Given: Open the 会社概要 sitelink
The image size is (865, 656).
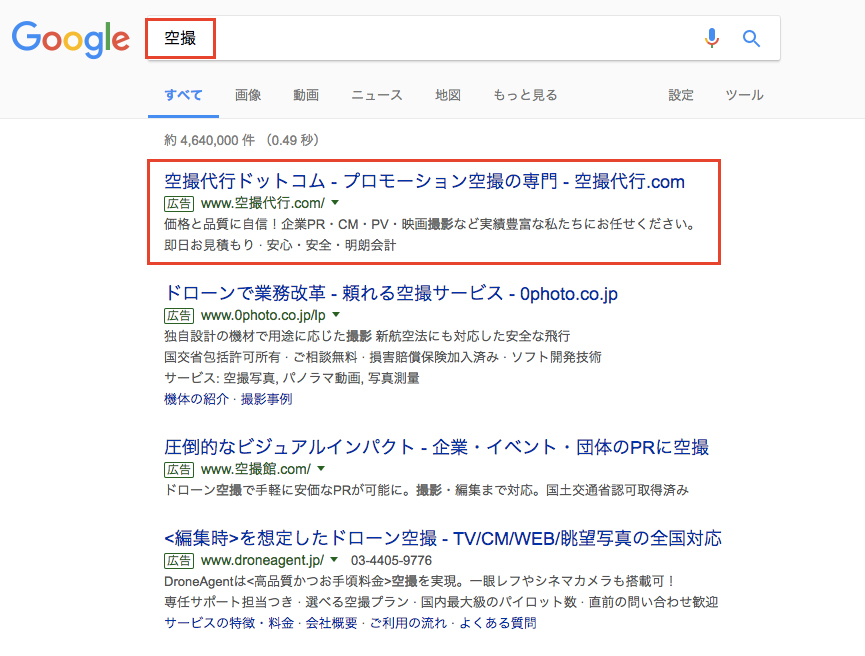Looking at the screenshot, I should pyautogui.click(x=332, y=623).
